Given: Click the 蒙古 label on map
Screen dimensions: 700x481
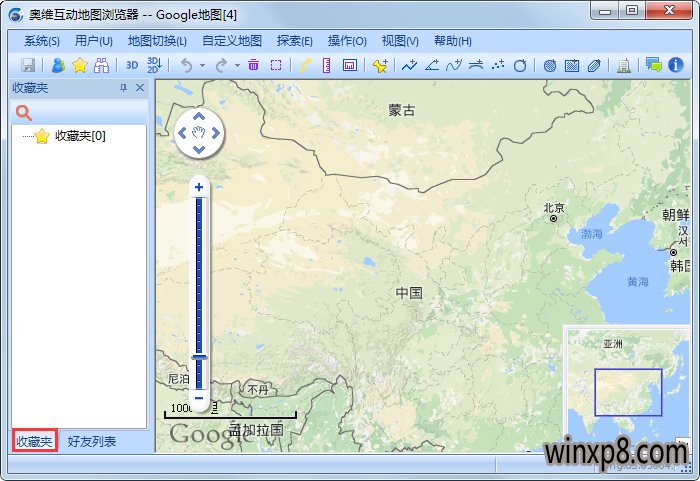Looking at the screenshot, I should pos(402,110).
